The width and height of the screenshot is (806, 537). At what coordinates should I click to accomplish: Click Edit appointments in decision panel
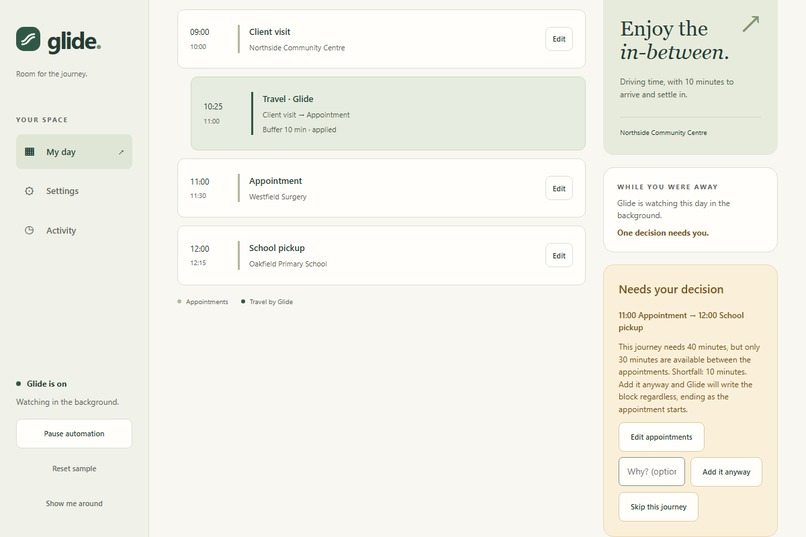click(x=661, y=437)
